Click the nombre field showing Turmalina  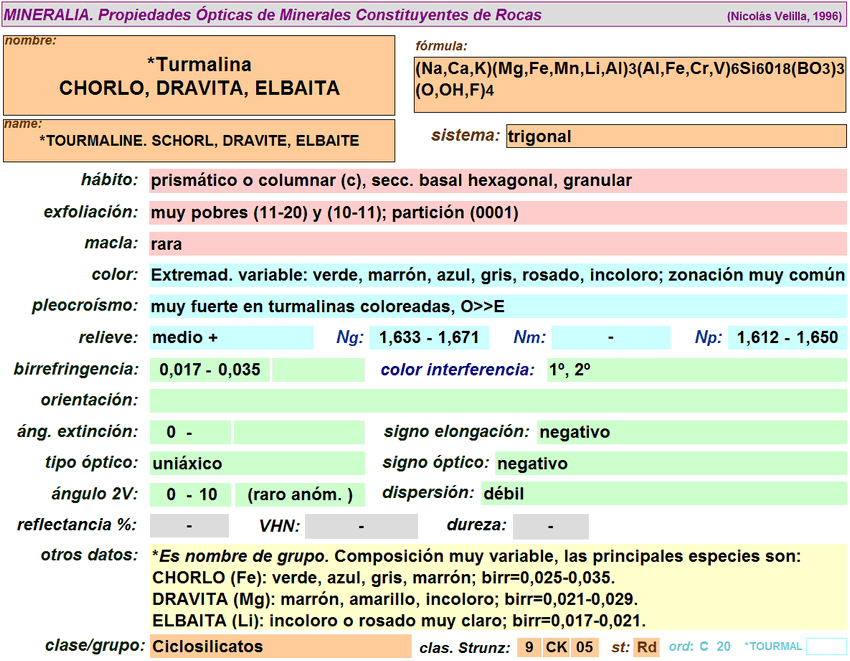199,77
